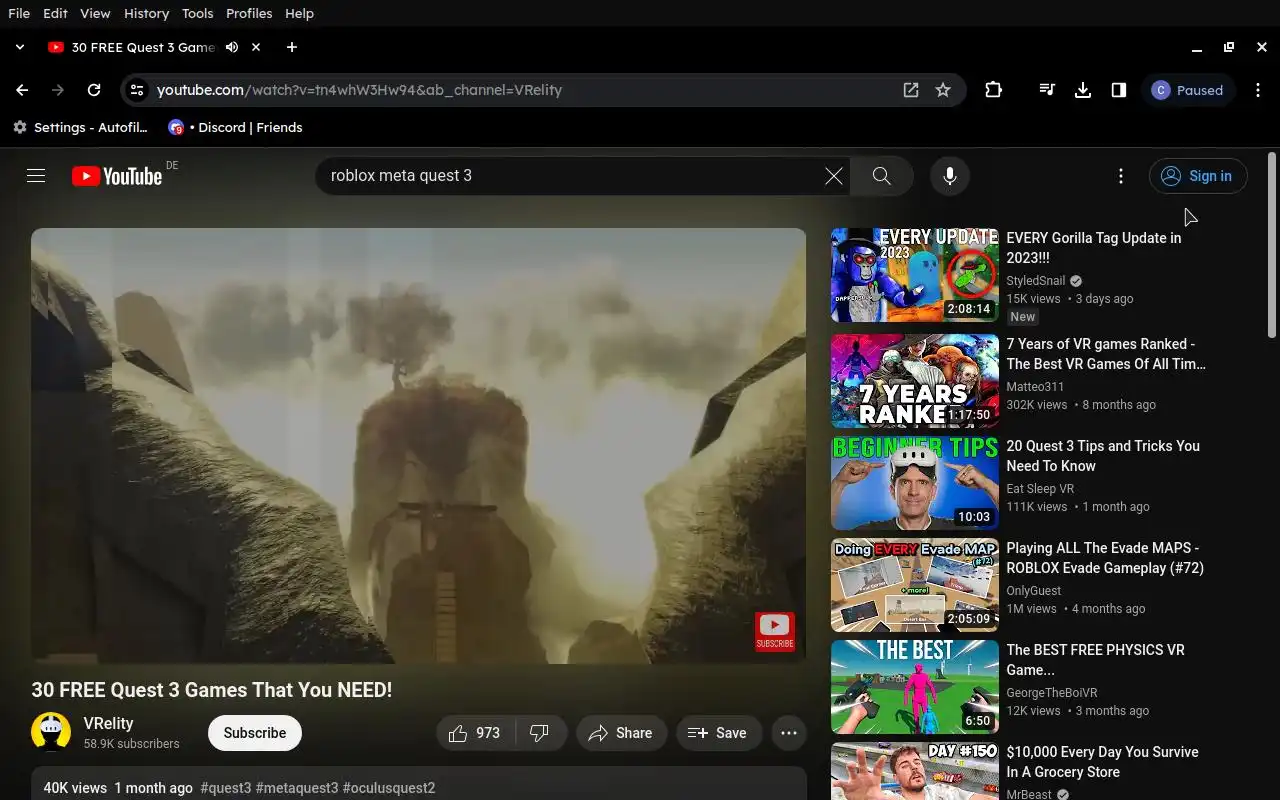This screenshot has height=800, width=1280.
Task: Open the View menu
Action: click(x=95, y=13)
